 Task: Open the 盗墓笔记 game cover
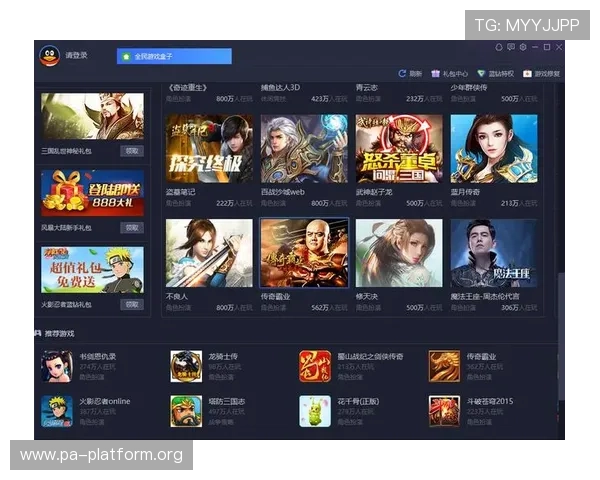[209, 149]
